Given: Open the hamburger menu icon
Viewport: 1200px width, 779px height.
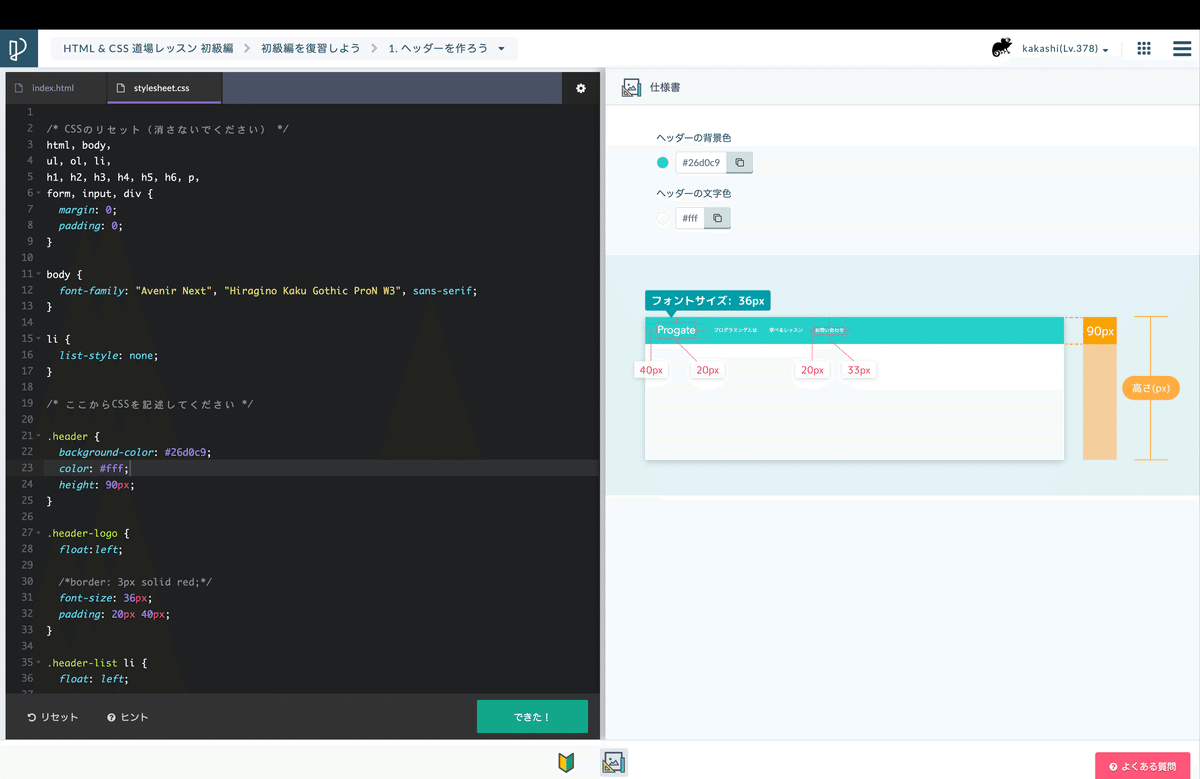Looking at the screenshot, I should [1181, 48].
